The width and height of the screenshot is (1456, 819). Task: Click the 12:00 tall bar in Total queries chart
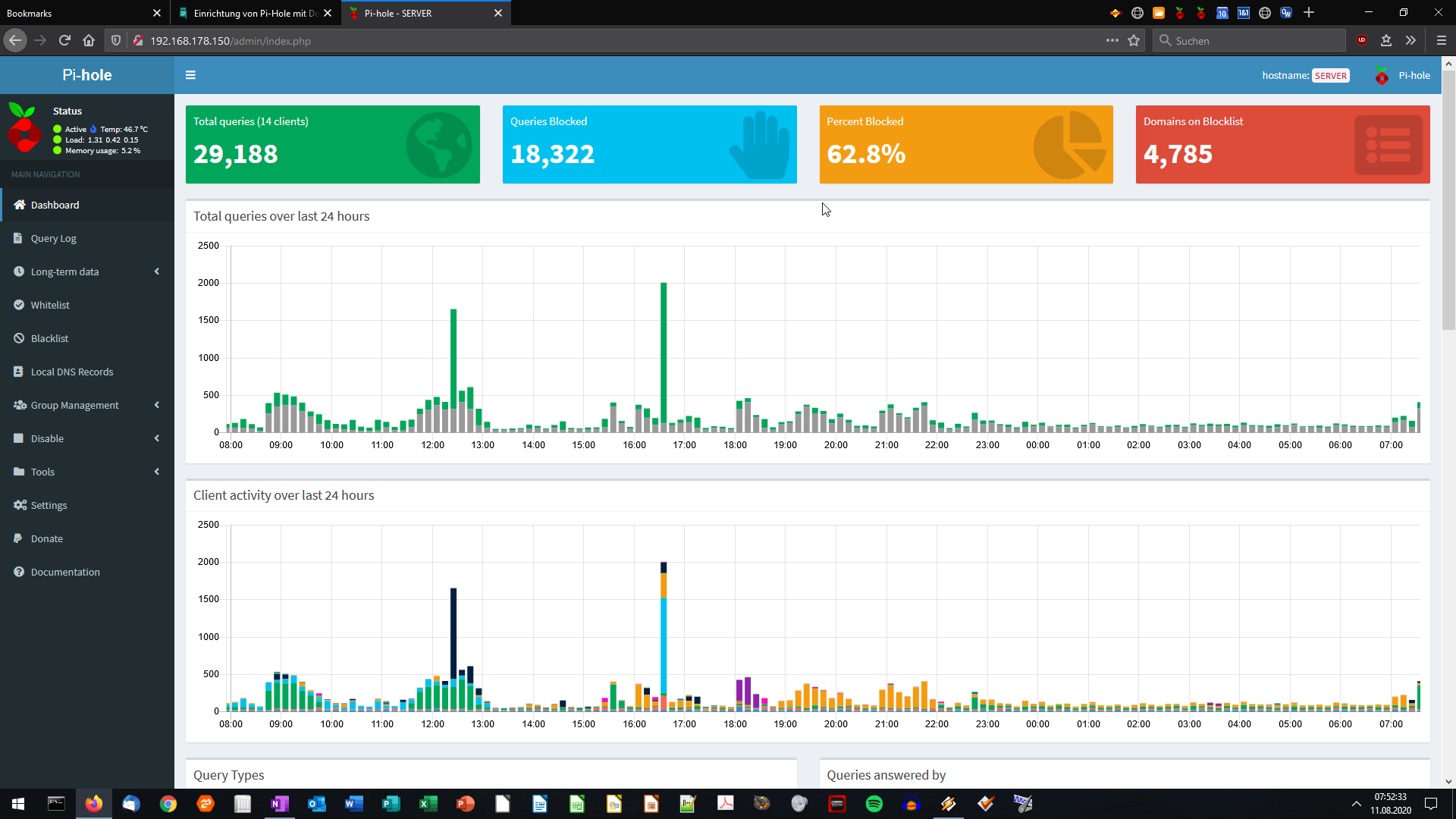pos(453,370)
